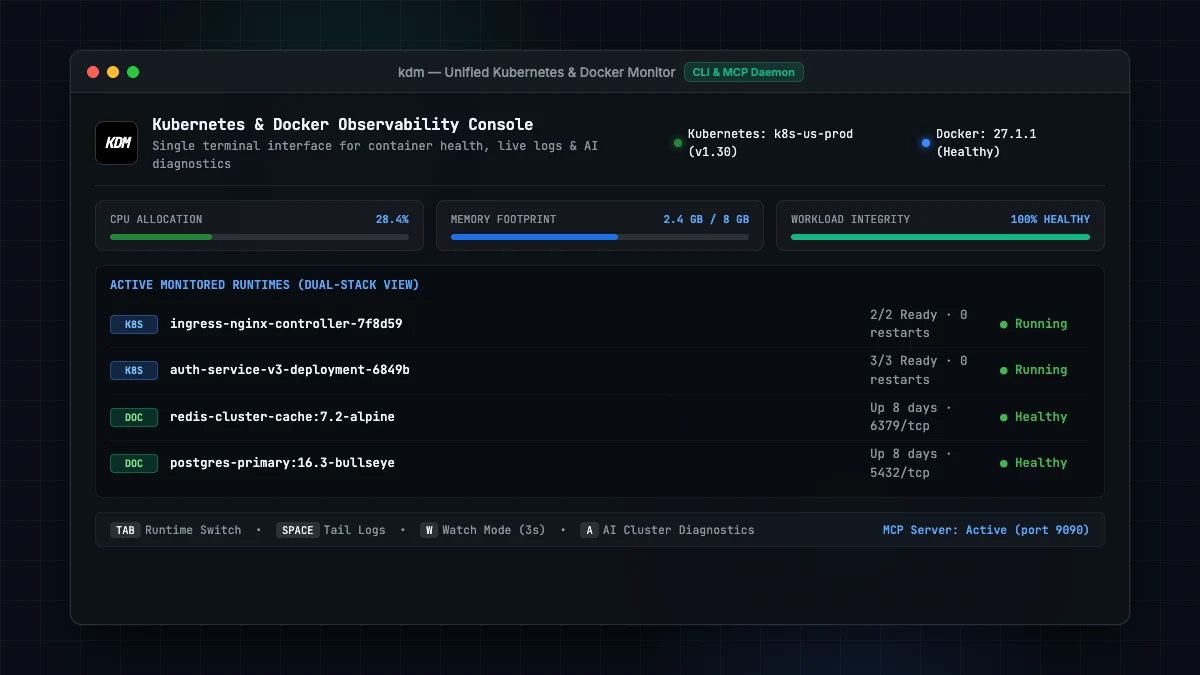1200x675 pixels.
Task: Select postgres-primary:16.3-bullseye row name
Action: pyautogui.click(x=282, y=463)
